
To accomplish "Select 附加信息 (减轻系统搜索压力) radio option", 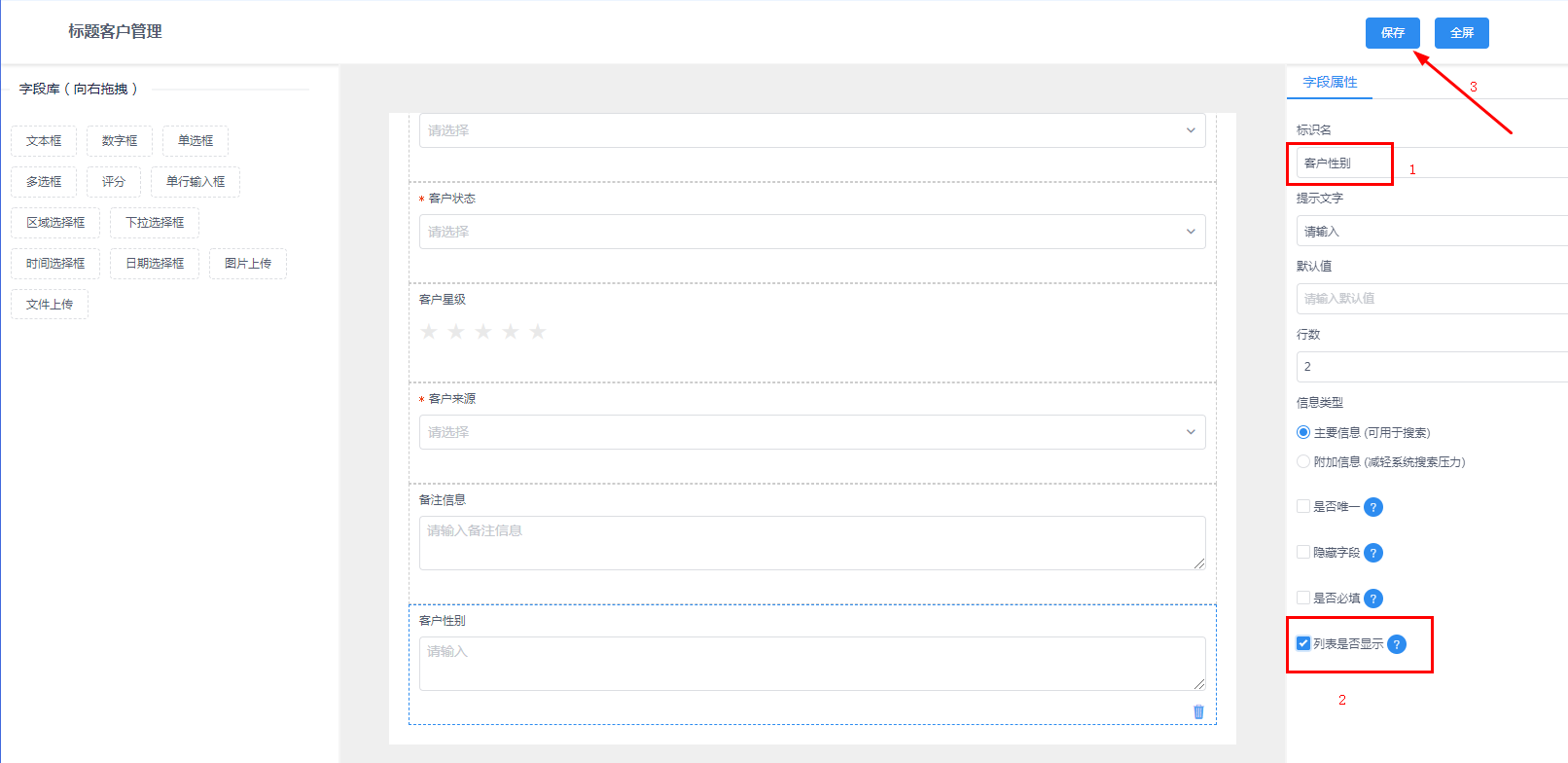I will coord(1303,461).
